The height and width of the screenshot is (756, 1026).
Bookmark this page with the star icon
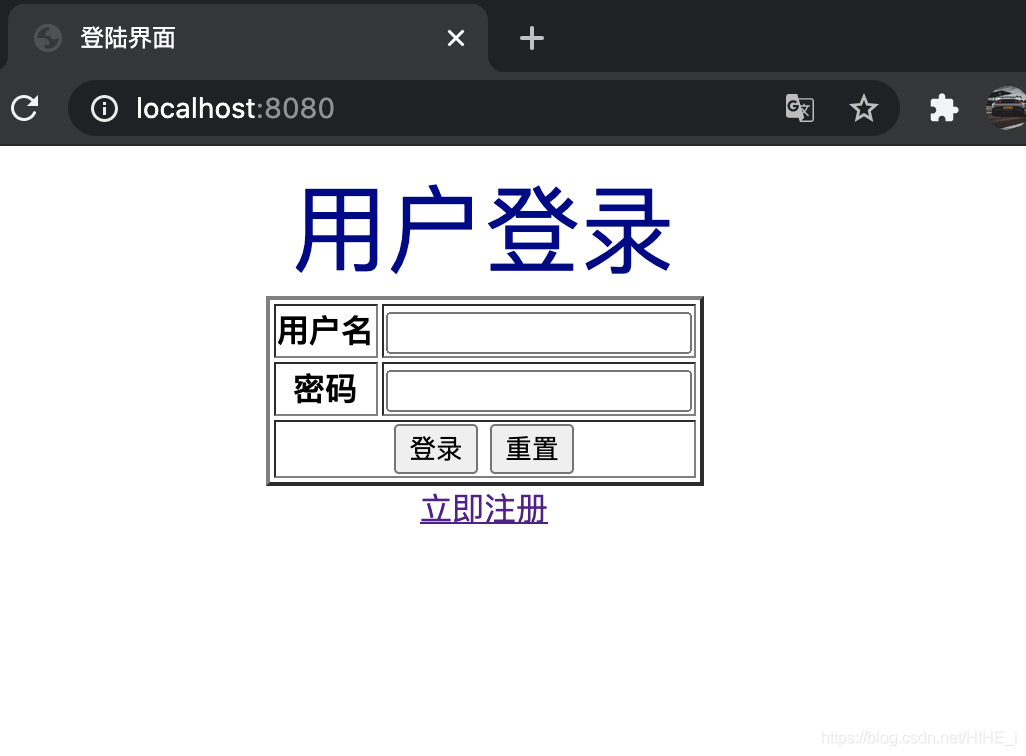pos(864,108)
